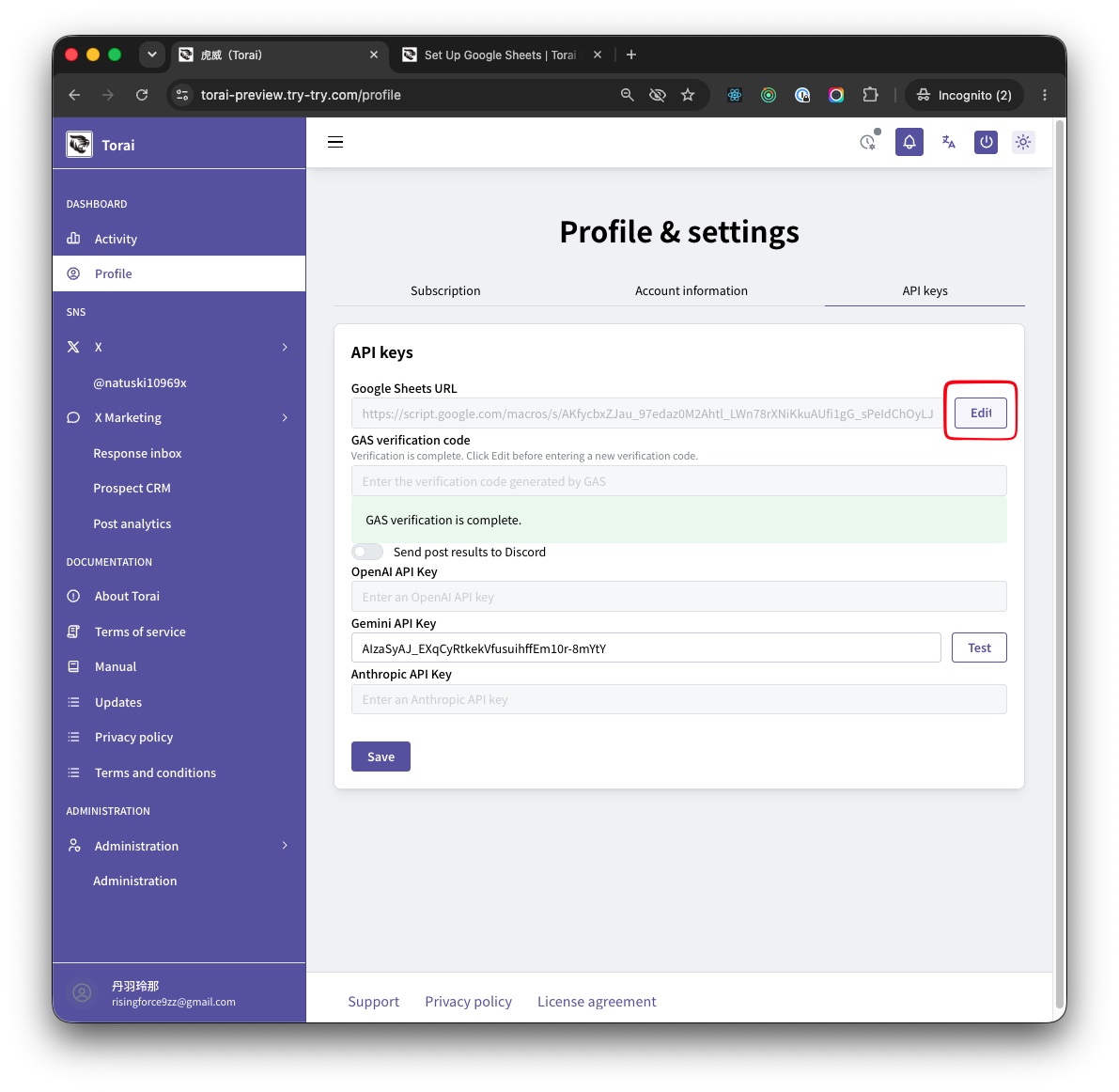Image resolution: width=1119 pixels, height=1092 pixels.
Task: Click the risingforce9zz@gmail.com email text
Action: click(x=174, y=1002)
